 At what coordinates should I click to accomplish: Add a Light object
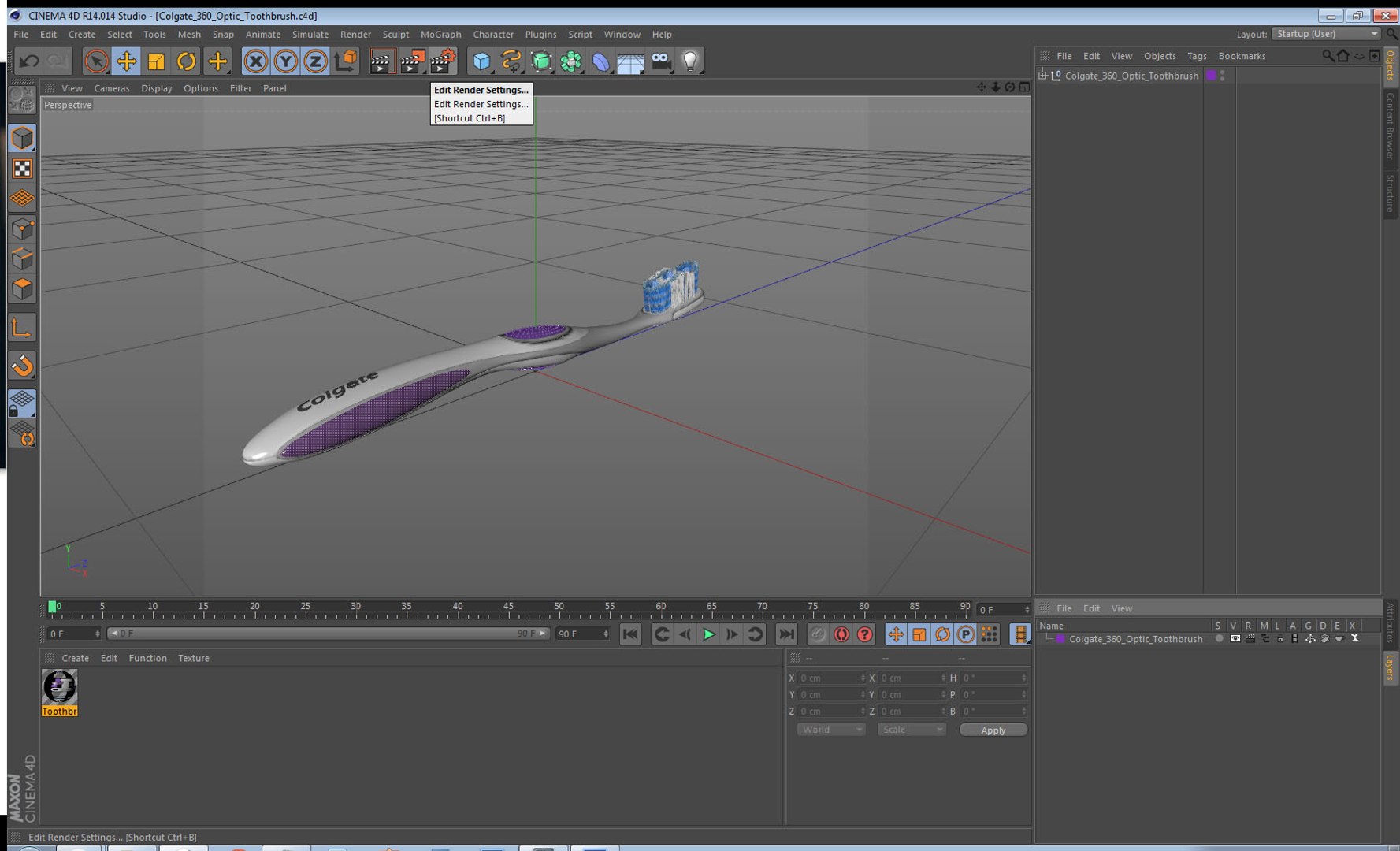[690, 61]
